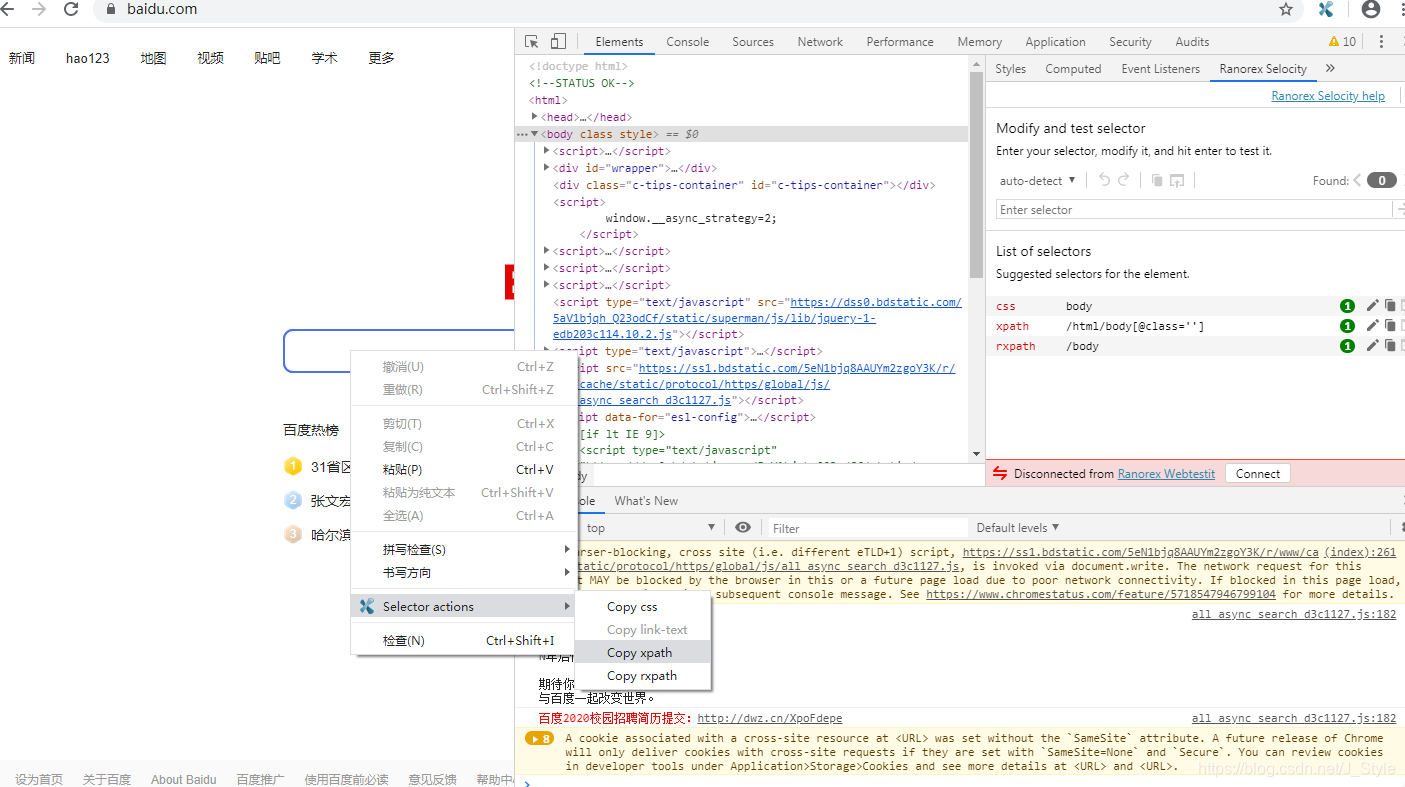The image size is (1405, 787).
Task: Show more sidebar tabs with the double chevron
Action: 1330,69
